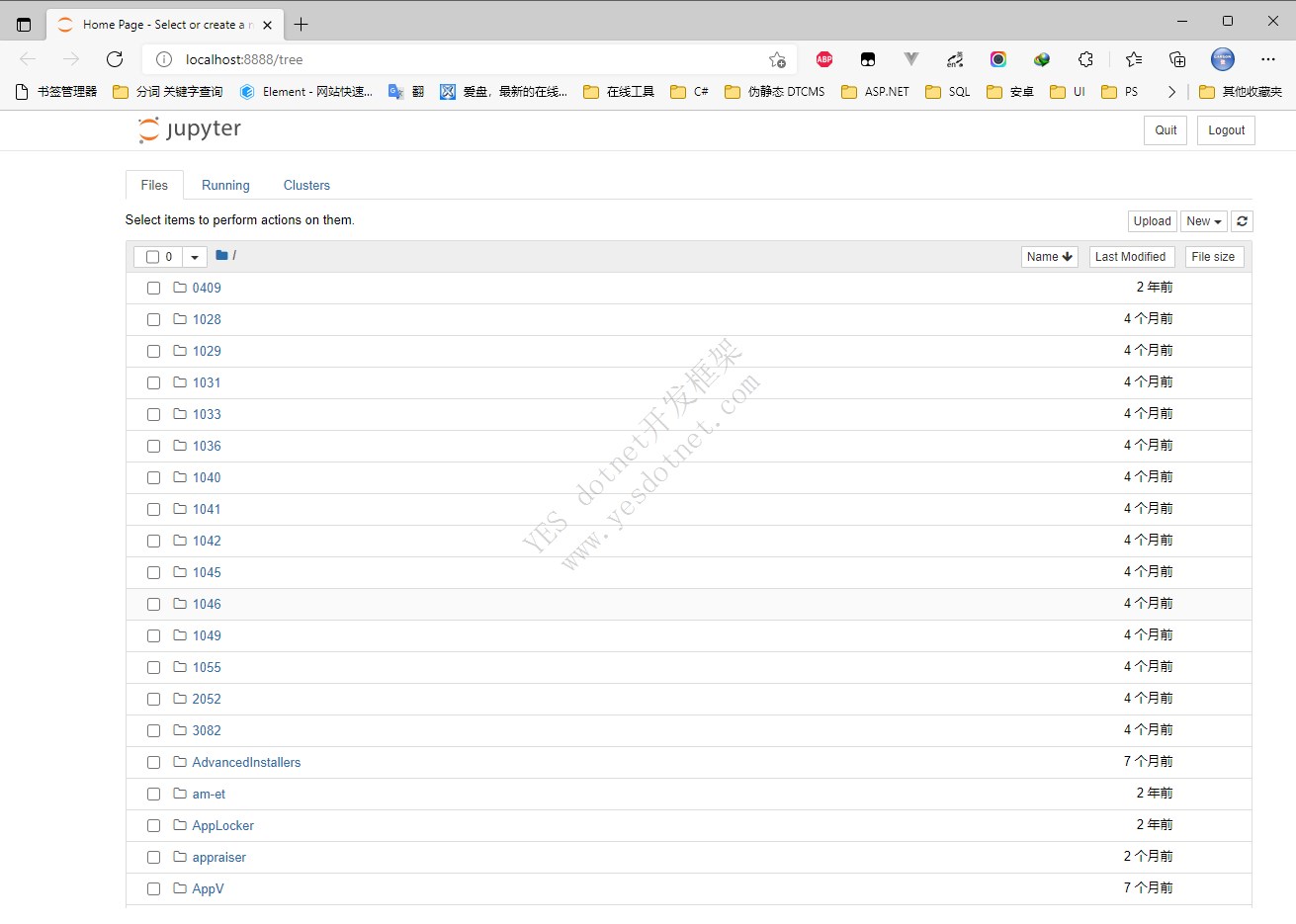Click the Quit button

coord(1166,130)
